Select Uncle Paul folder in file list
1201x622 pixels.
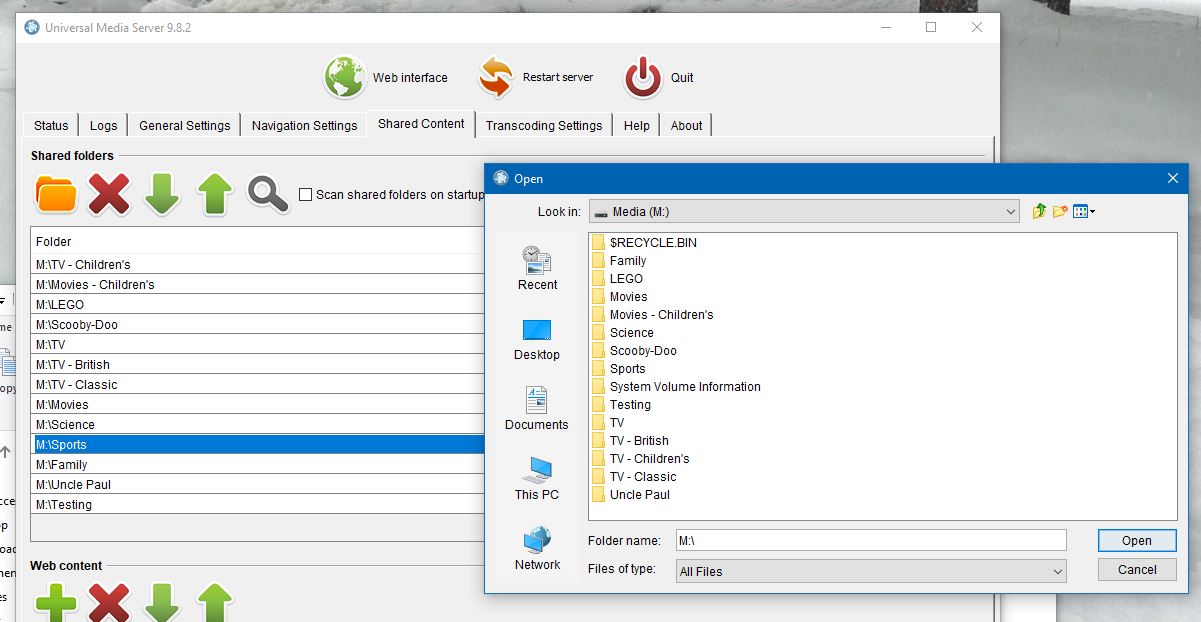click(x=631, y=495)
